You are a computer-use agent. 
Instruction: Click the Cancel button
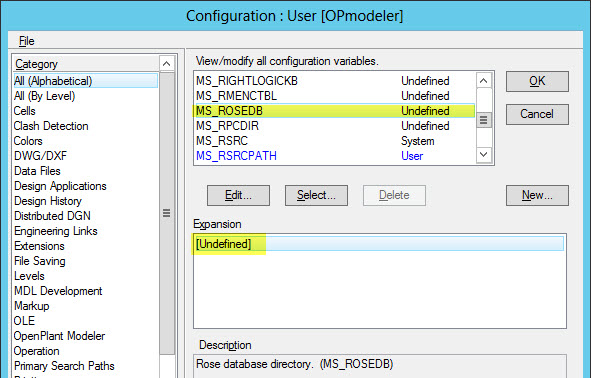[537, 114]
